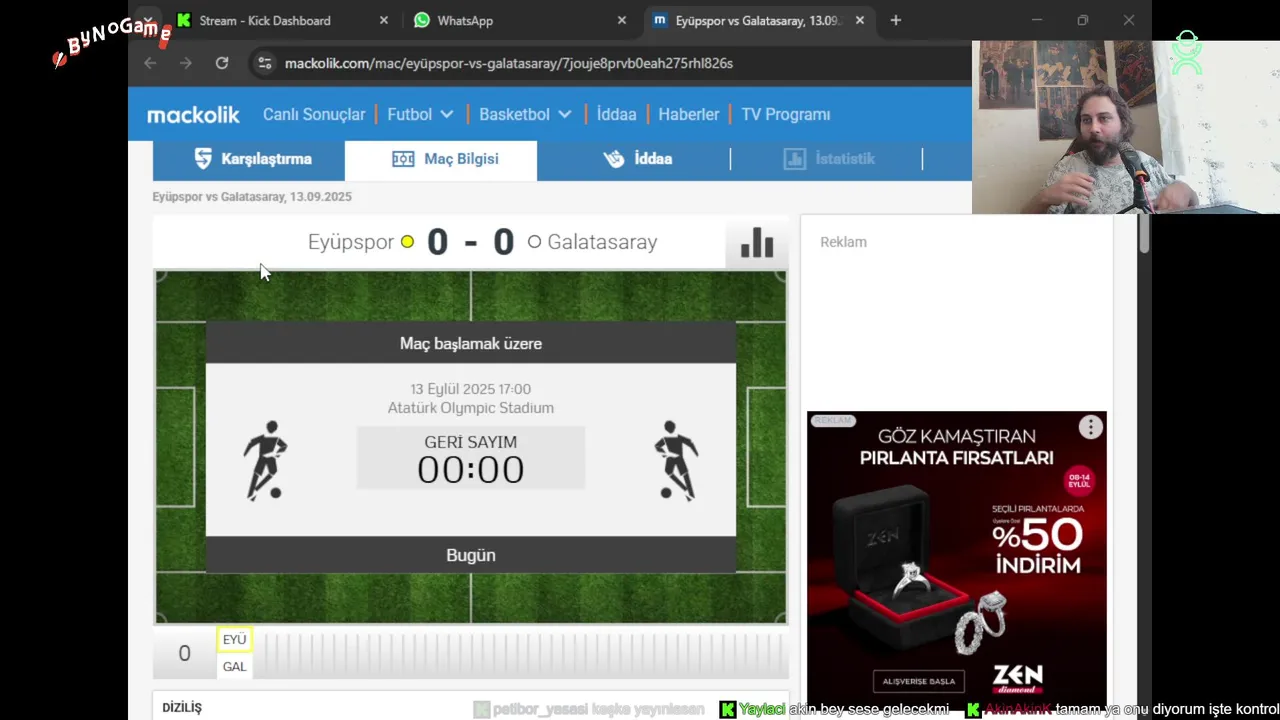This screenshot has height=720, width=1280.
Task: Close the WhatsApp tab
Action: (x=622, y=20)
